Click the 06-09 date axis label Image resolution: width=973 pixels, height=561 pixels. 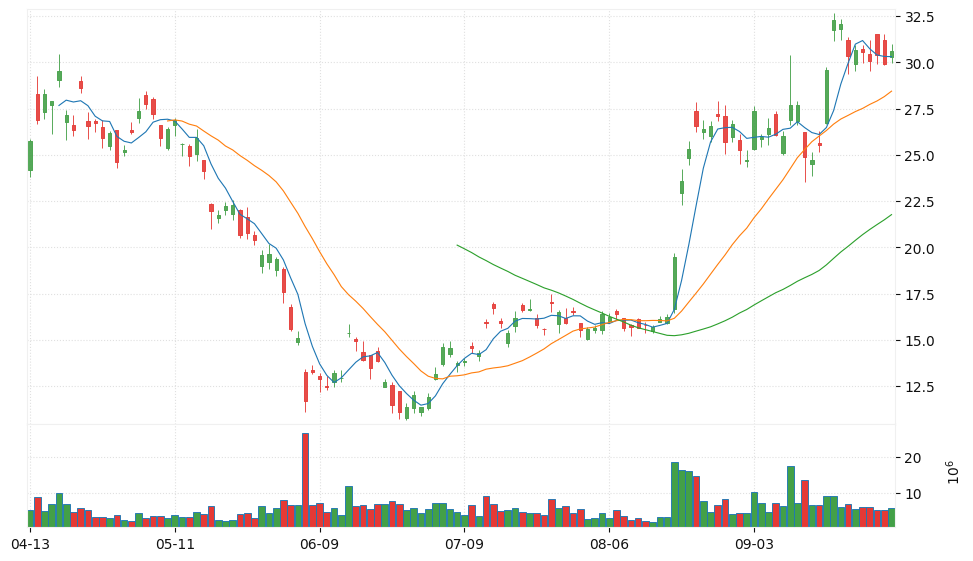point(320,544)
